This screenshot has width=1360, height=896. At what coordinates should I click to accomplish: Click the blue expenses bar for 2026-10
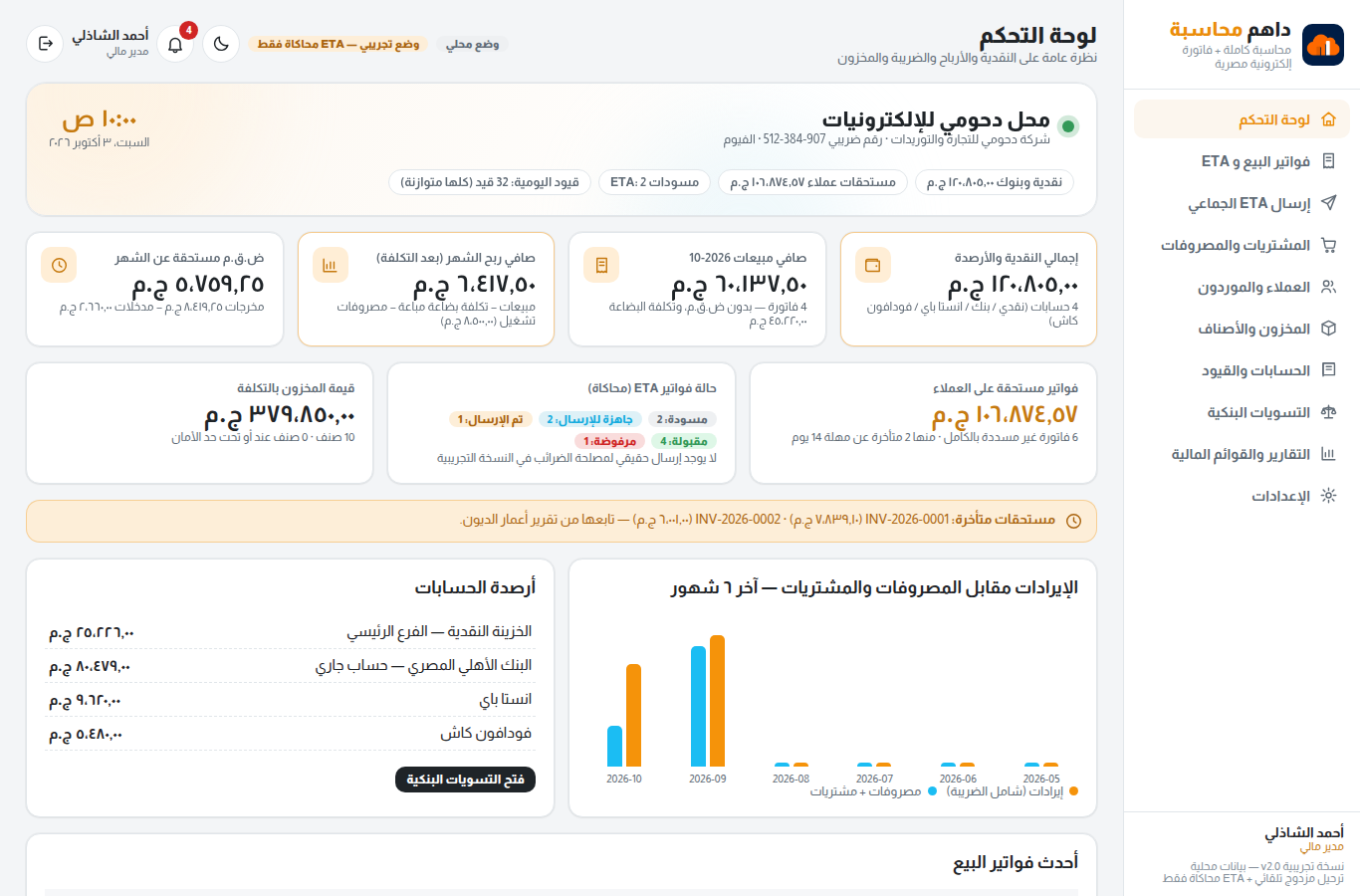pos(614,747)
